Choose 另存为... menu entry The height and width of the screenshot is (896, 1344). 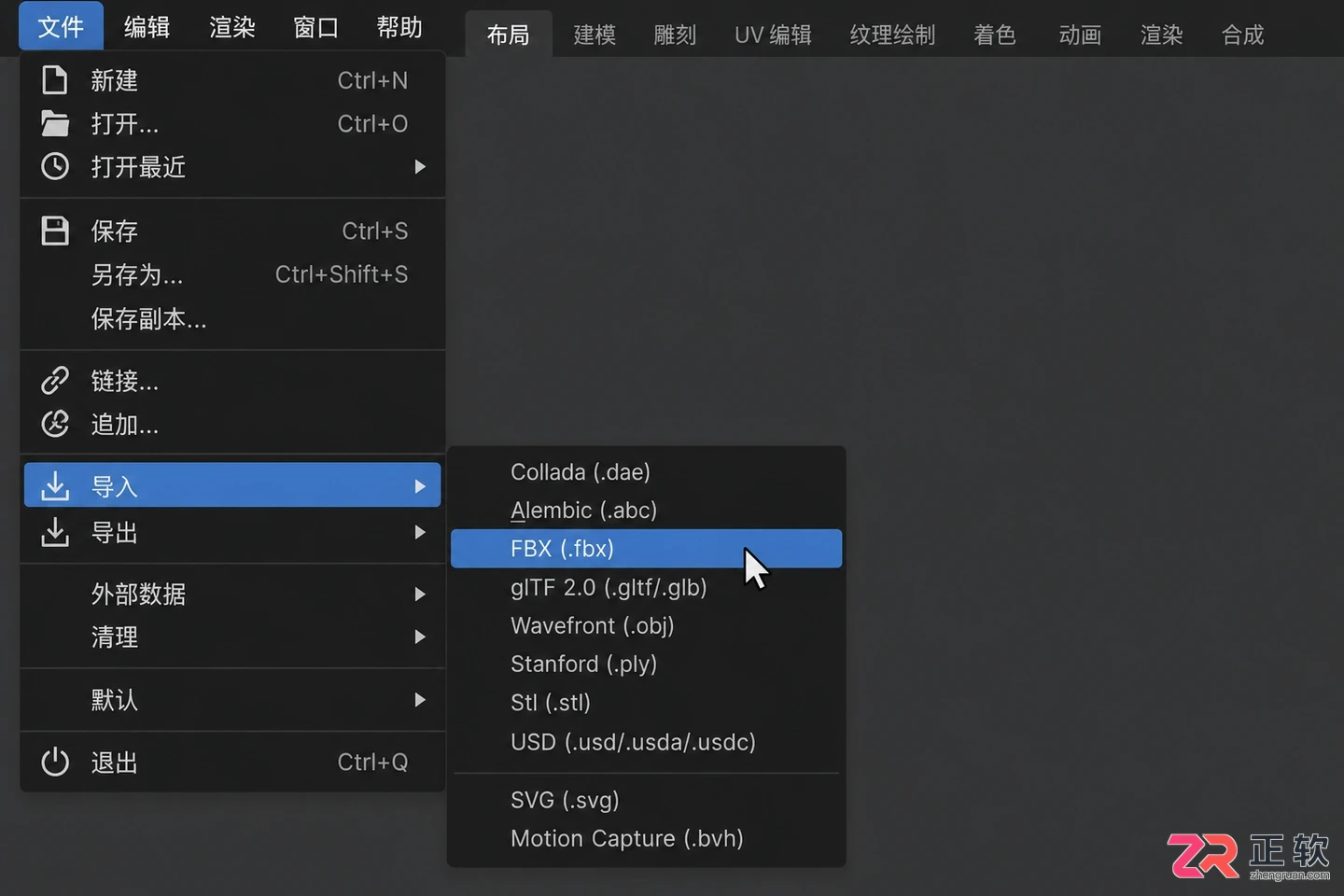pos(232,274)
